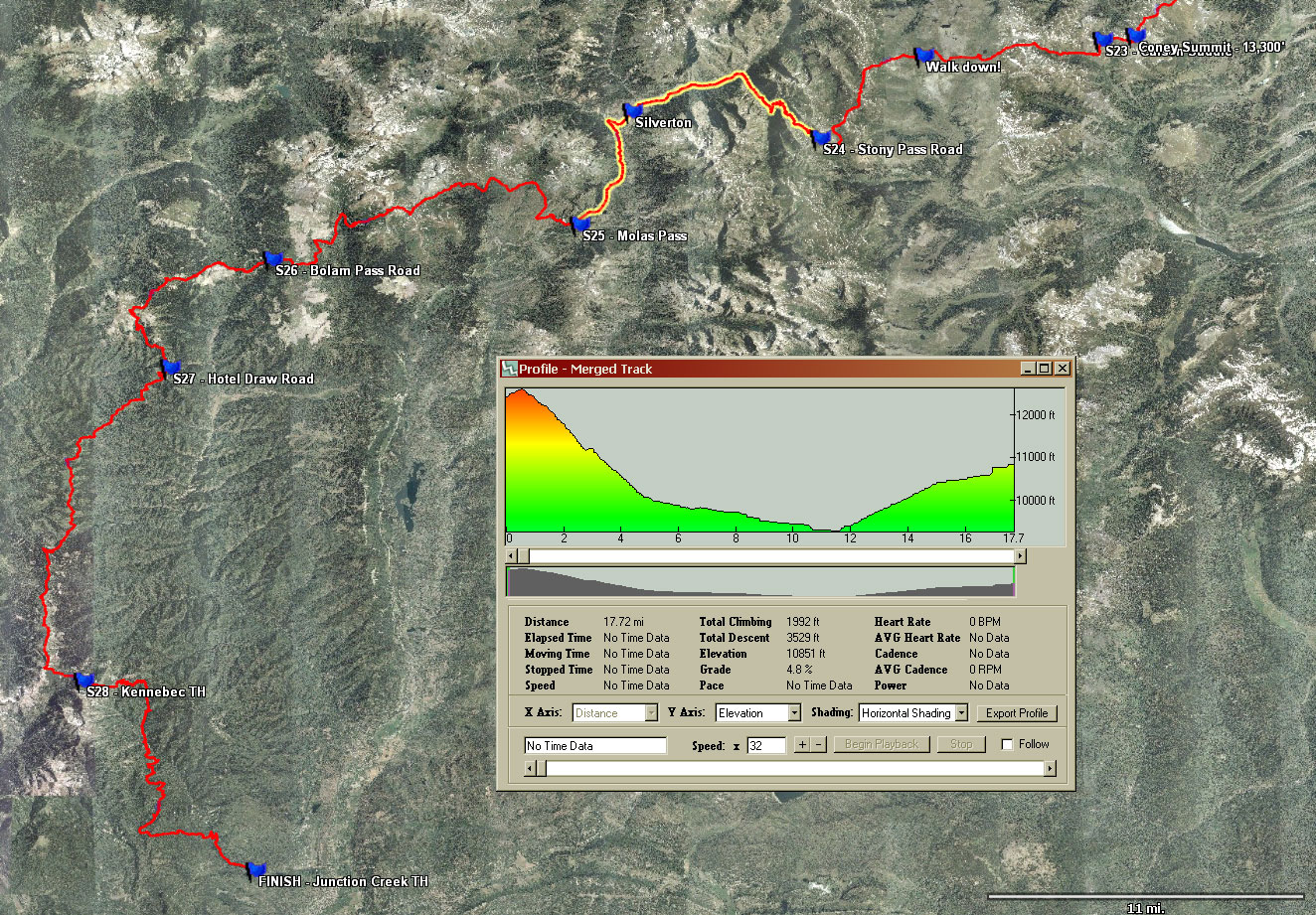The height and width of the screenshot is (915, 1316).
Task: Click the No Time Data field
Action: [595, 745]
